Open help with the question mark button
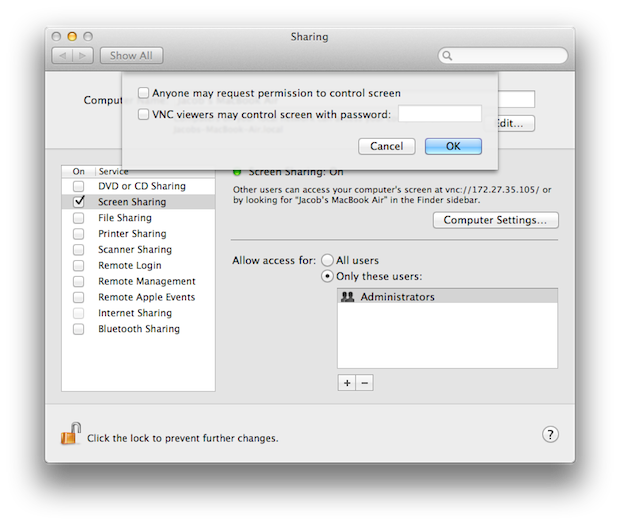The image size is (620, 525). click(x=550, y=434)
